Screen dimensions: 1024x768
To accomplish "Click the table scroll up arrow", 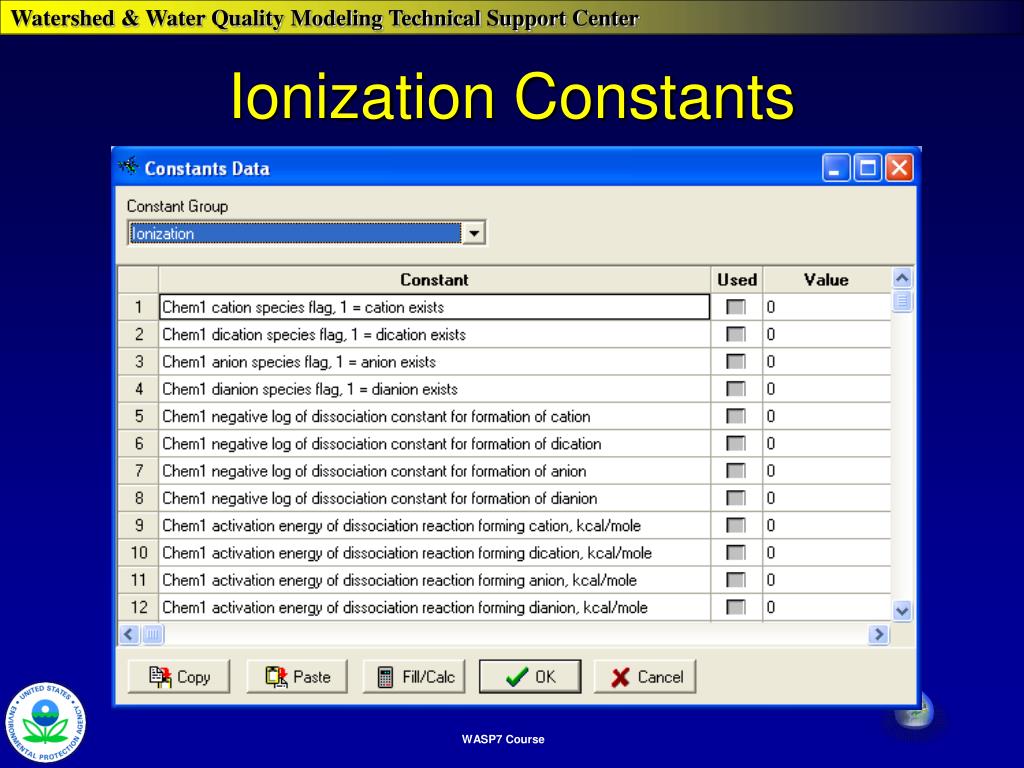I will coord(903,279).
